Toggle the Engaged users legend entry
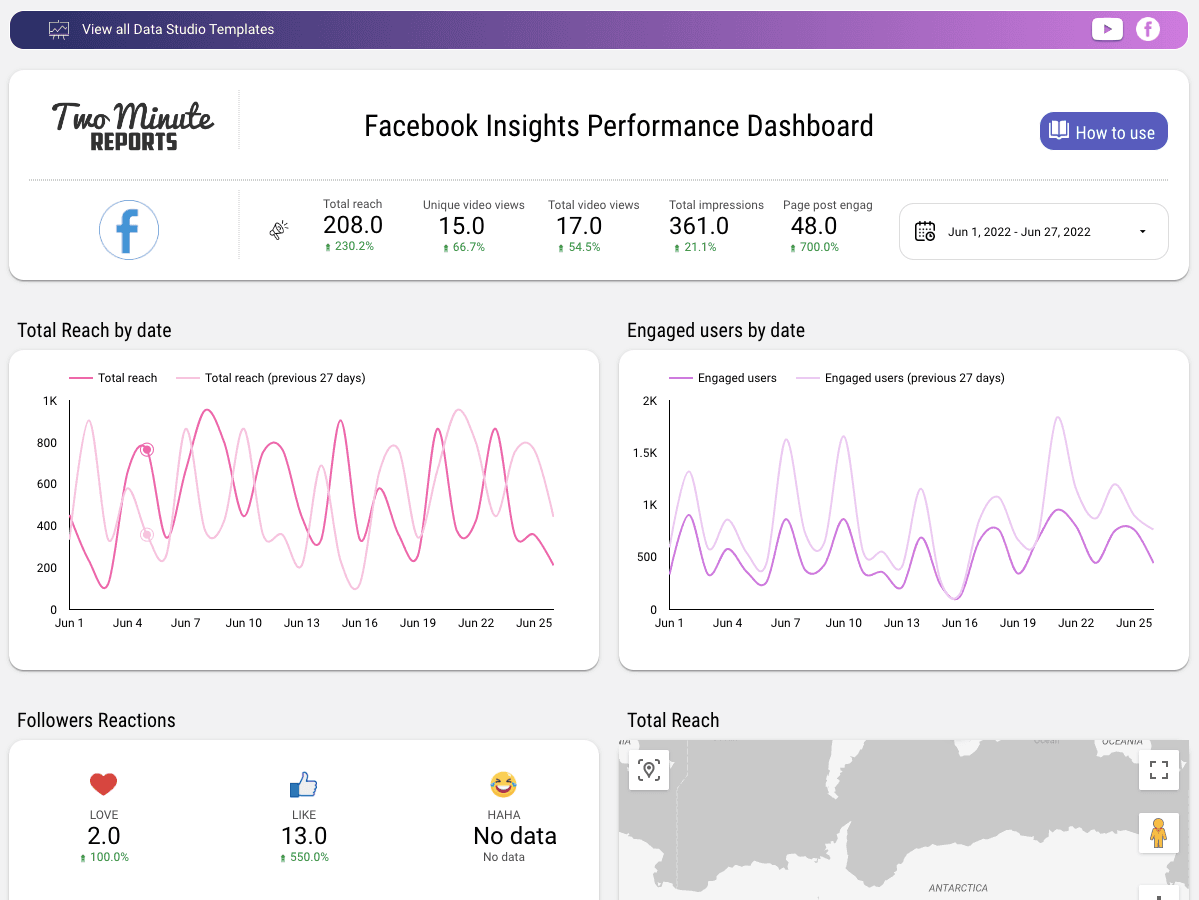Image resolution: width=1199 pixels, height=900 pixels. point(735,377)
